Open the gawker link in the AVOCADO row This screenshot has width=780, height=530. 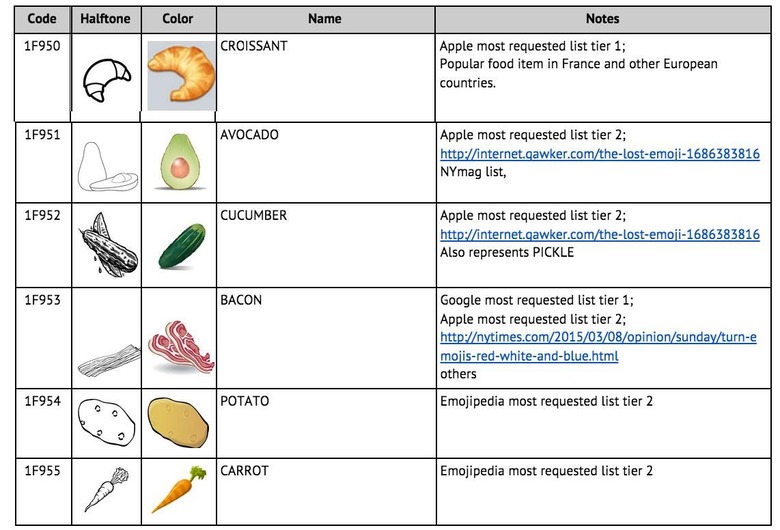pos(599,154)
